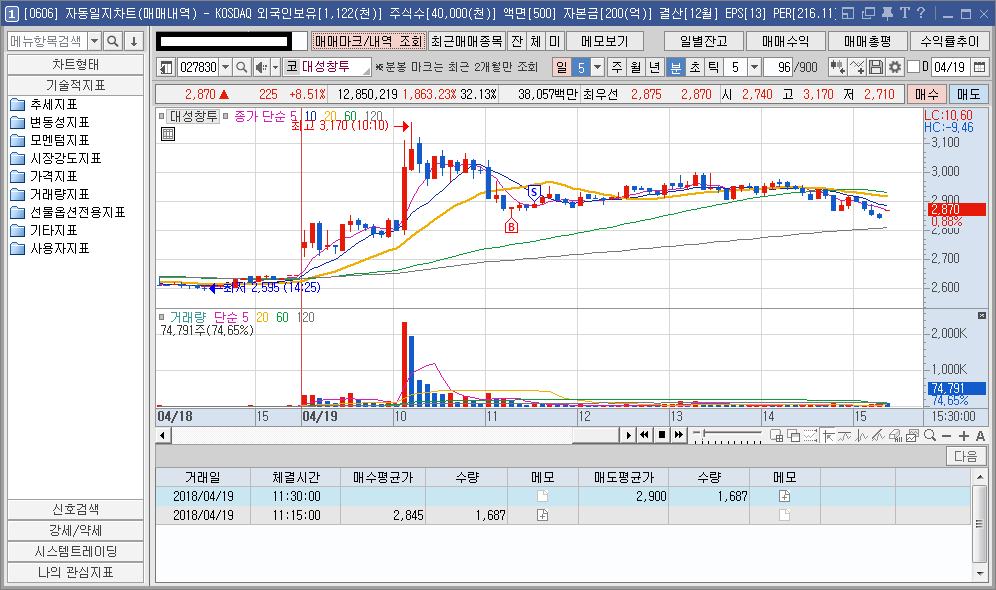This screenshot has width=996, height=590.
Task: Click the 메모보기 button
Action: pyautogui.click(x=605, y=41)
